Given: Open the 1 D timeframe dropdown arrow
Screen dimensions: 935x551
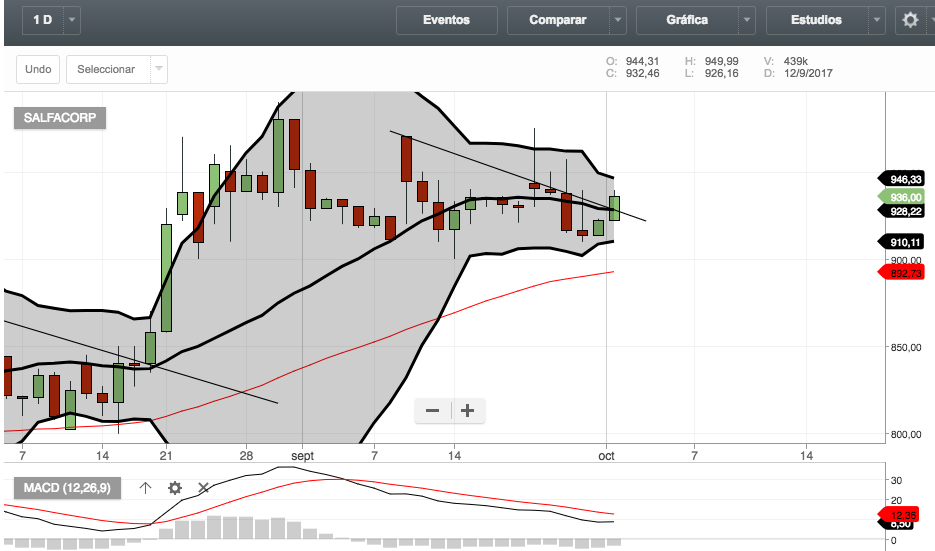Looking at the screenshot, I should coord(72,20).
